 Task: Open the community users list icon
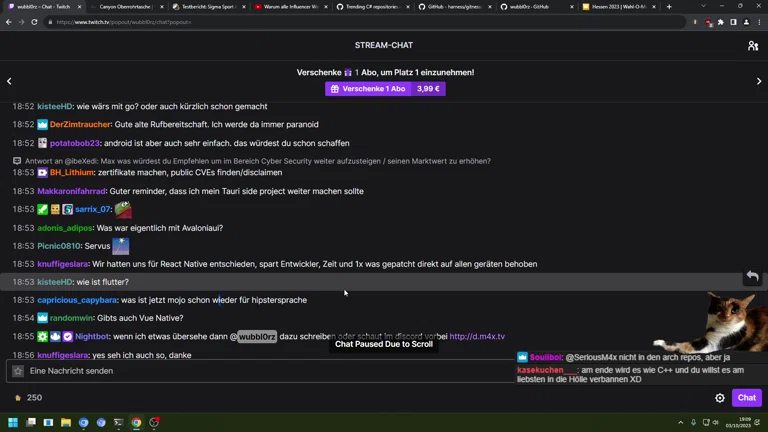pos(752,46)
